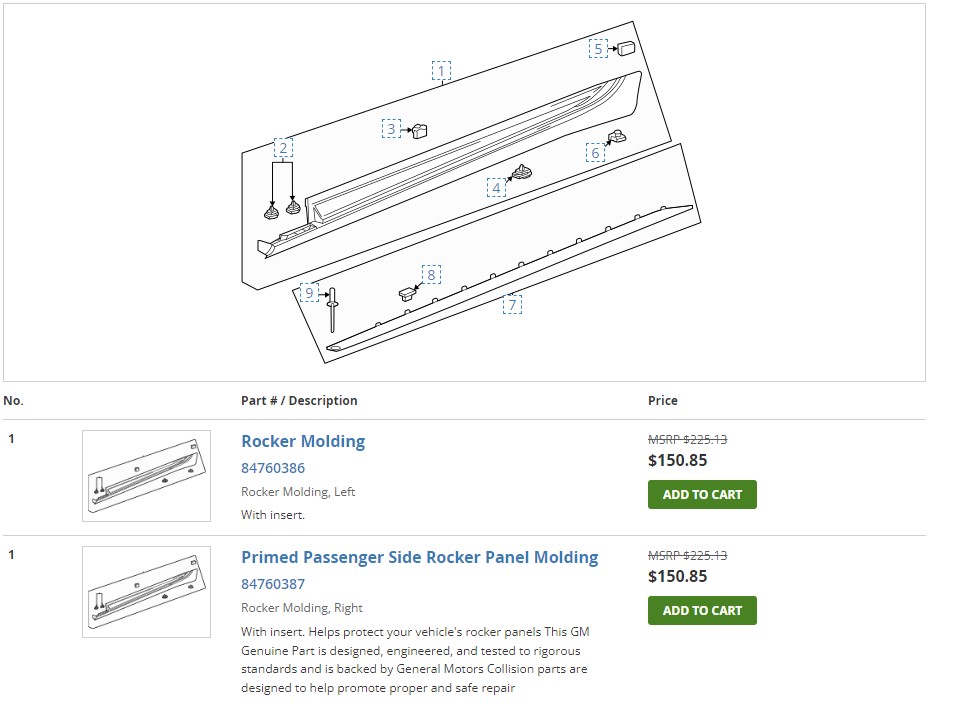Select callout number 2 in the diagram
This screenshot has width=976, height=707.
click(283, 148)
